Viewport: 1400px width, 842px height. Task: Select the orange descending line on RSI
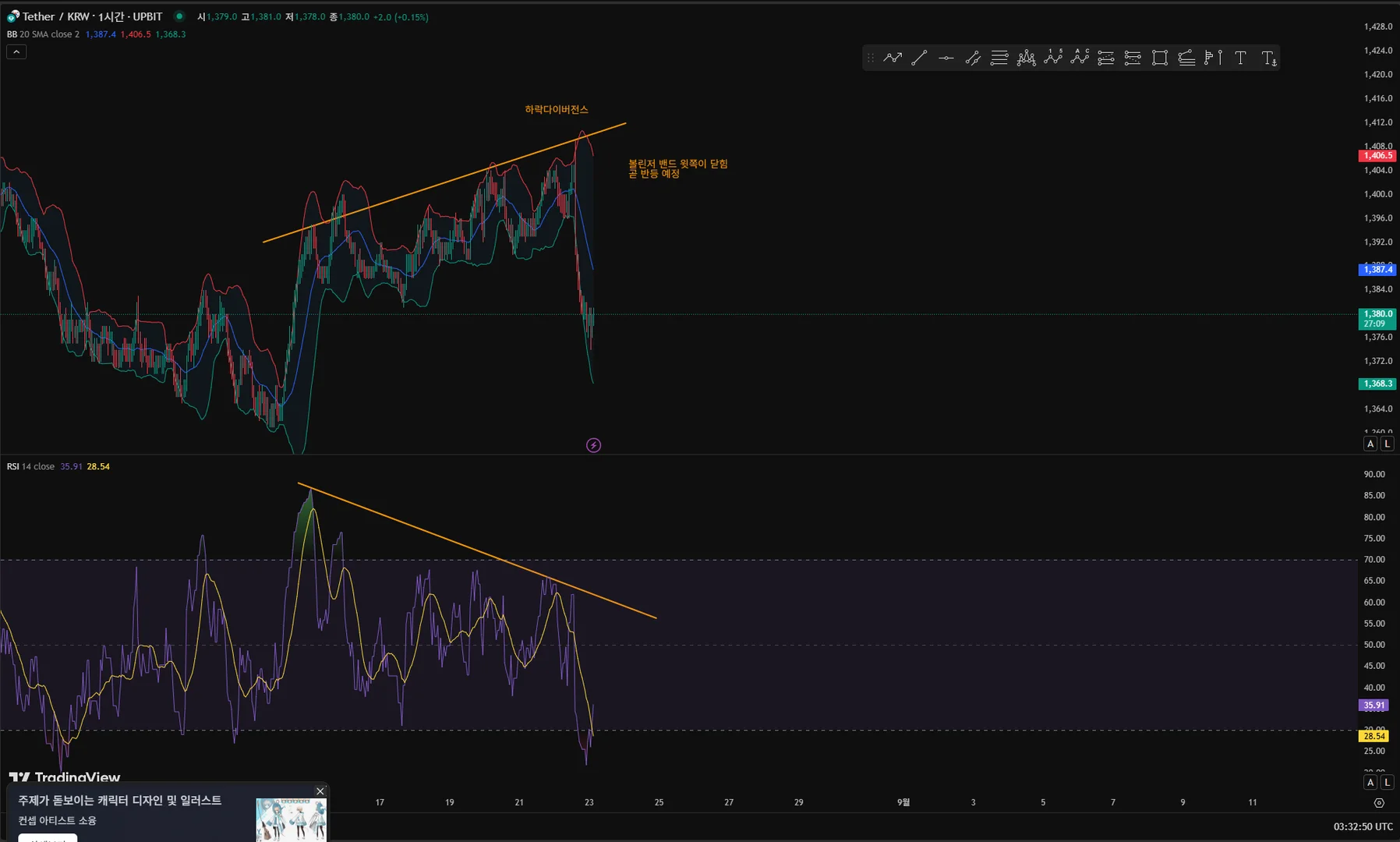click(x=477, y=550)
